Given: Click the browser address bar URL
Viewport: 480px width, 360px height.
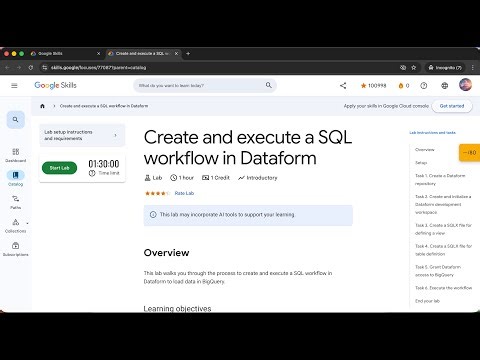Looking at the screenshot, I should point(98,67).
